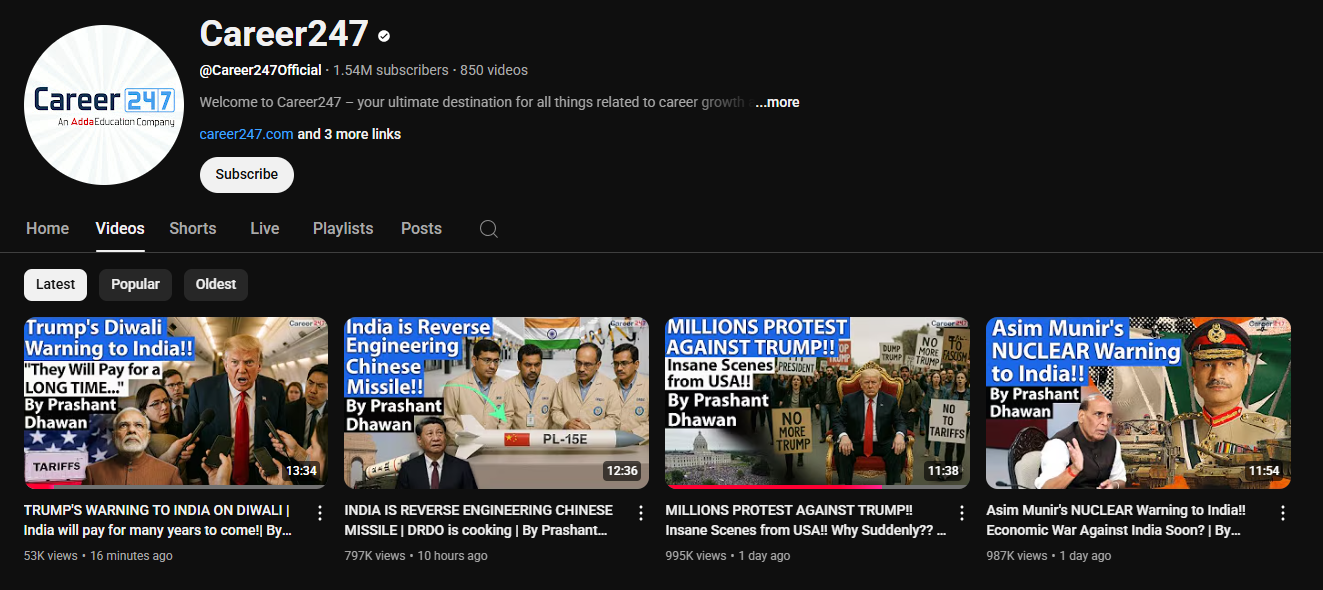Subscribe to the Career247 channel
1323x590 pixels.
(x=246, y=175)
